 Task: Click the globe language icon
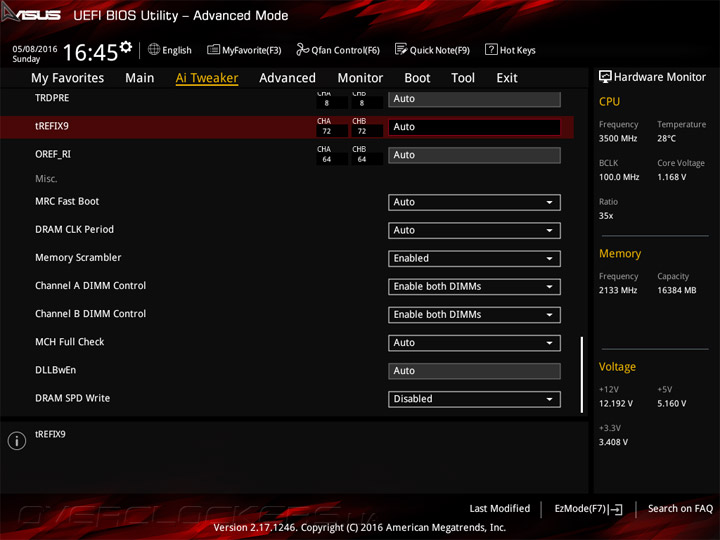click(x=154, y=50)
